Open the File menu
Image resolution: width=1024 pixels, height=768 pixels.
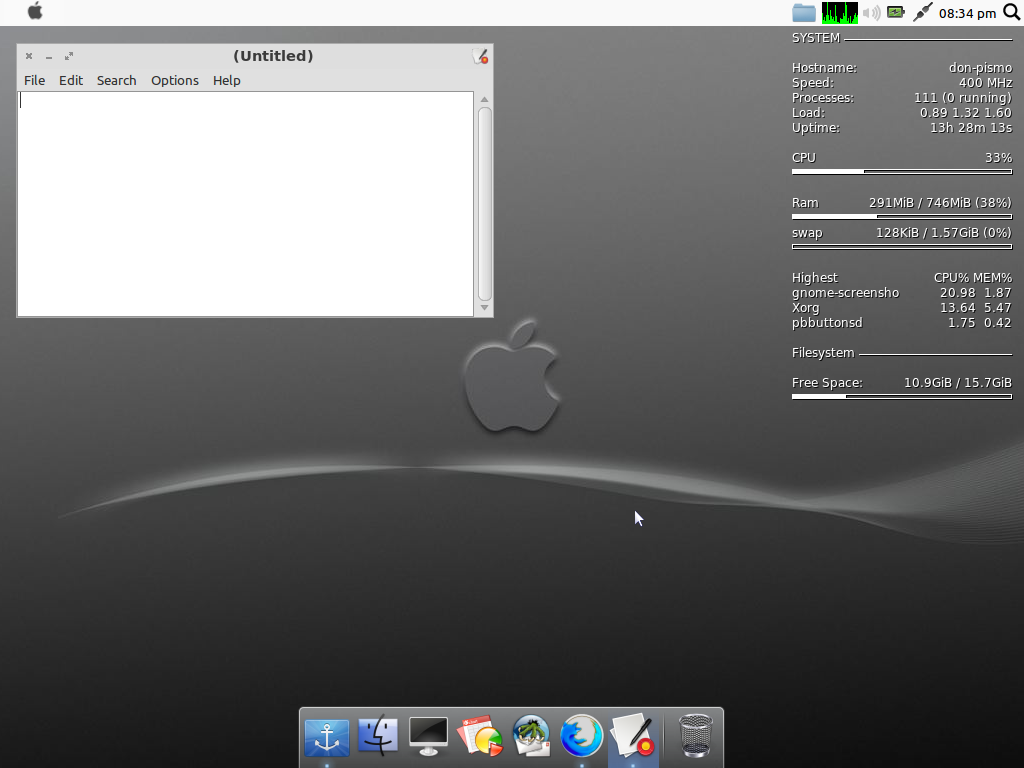[35, 80]
